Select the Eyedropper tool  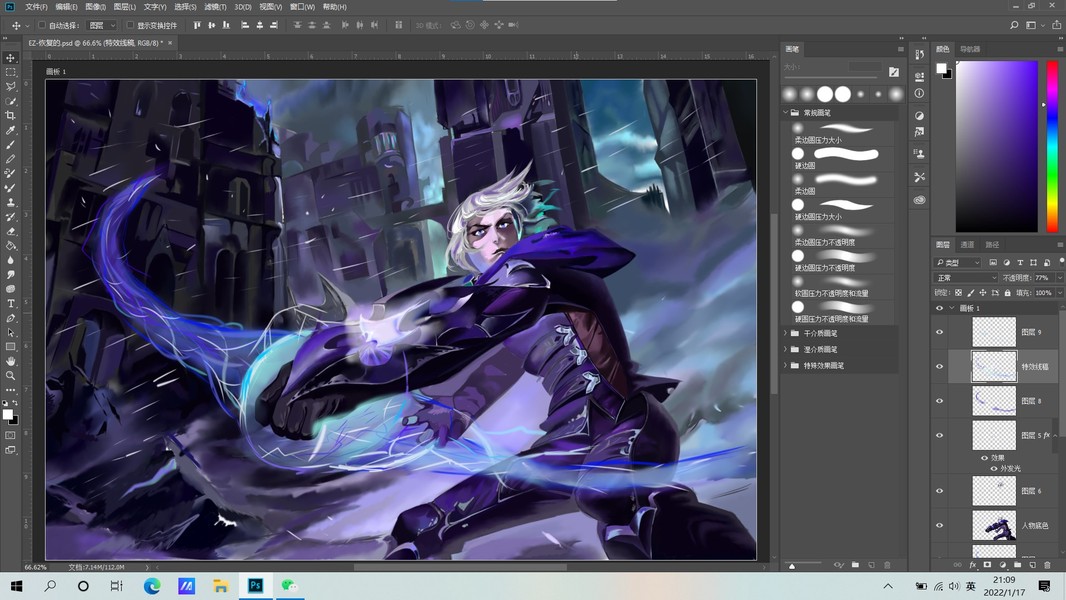pyautogui.click(x=10, y=130)
